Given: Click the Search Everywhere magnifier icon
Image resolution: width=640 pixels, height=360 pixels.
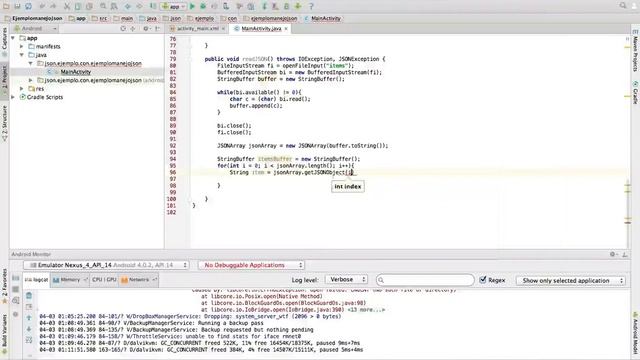Looking at the screenshot, I should coord(623,5).
